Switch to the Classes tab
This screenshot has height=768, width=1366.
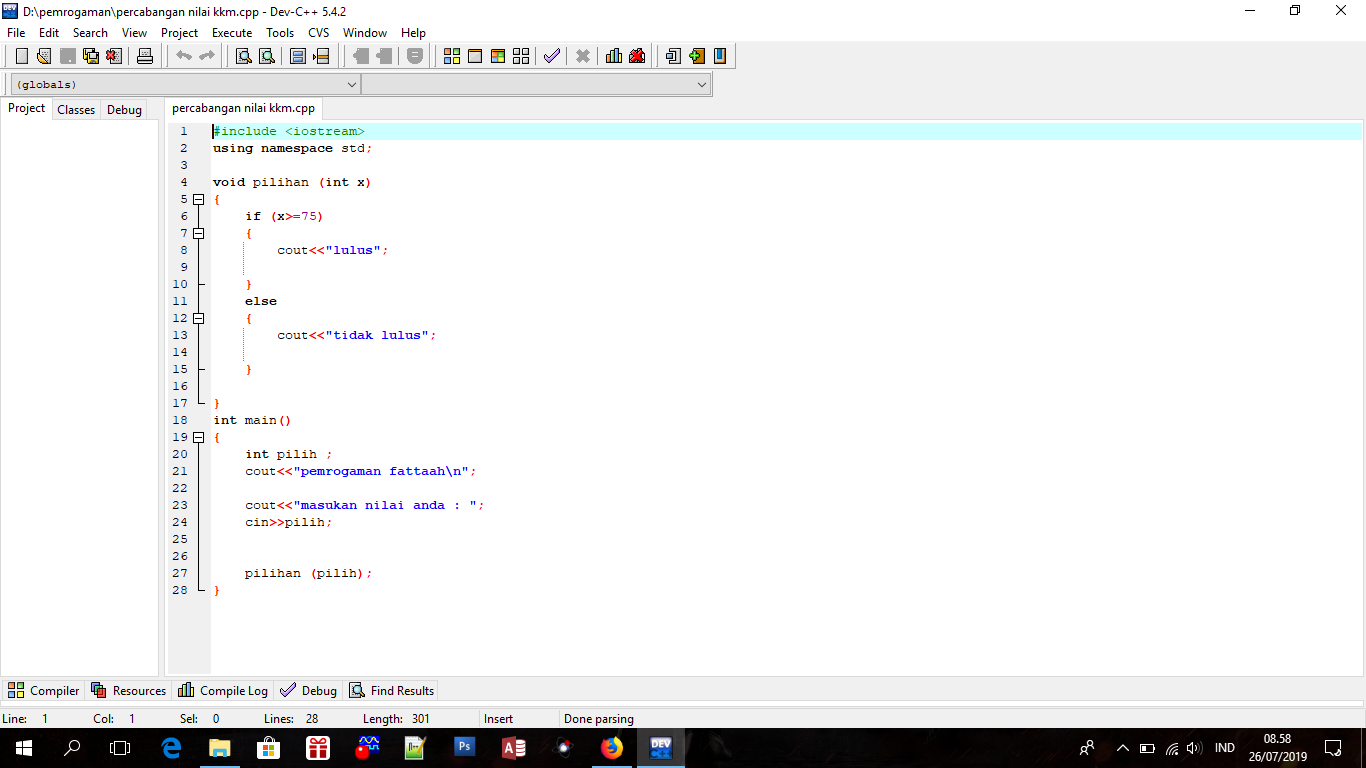pos(76,110)
